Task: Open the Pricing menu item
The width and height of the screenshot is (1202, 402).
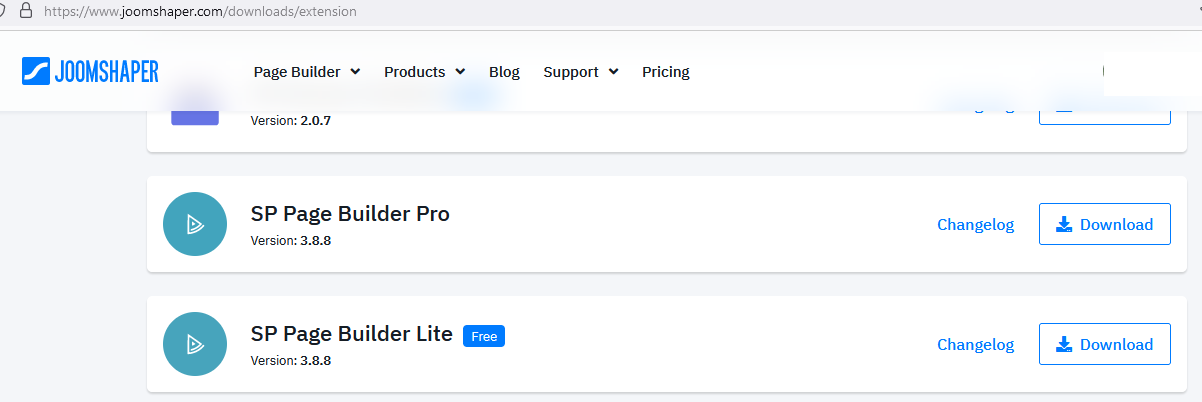Action: point(665,72)
